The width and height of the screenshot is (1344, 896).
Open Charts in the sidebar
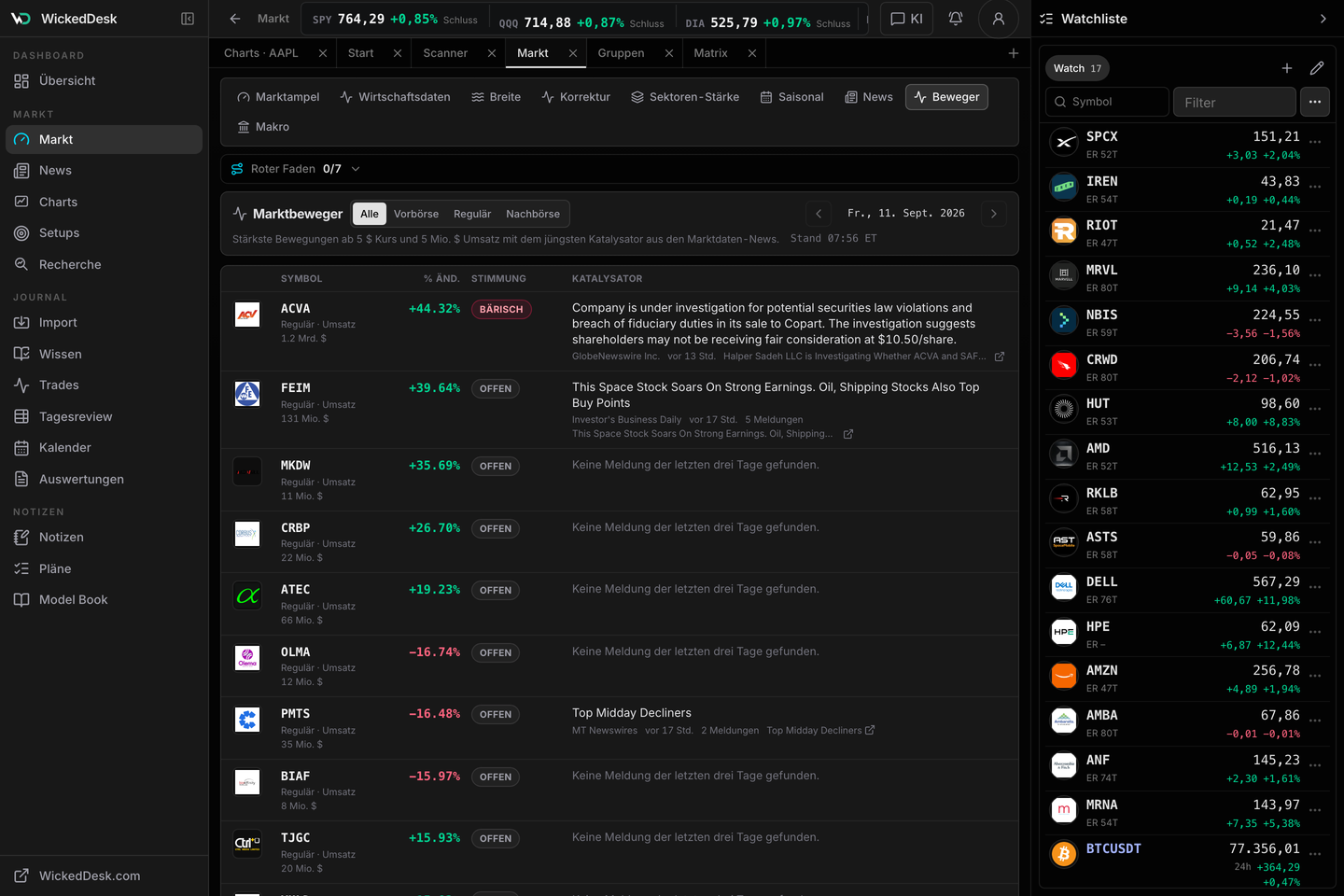[x=104, y=202]
